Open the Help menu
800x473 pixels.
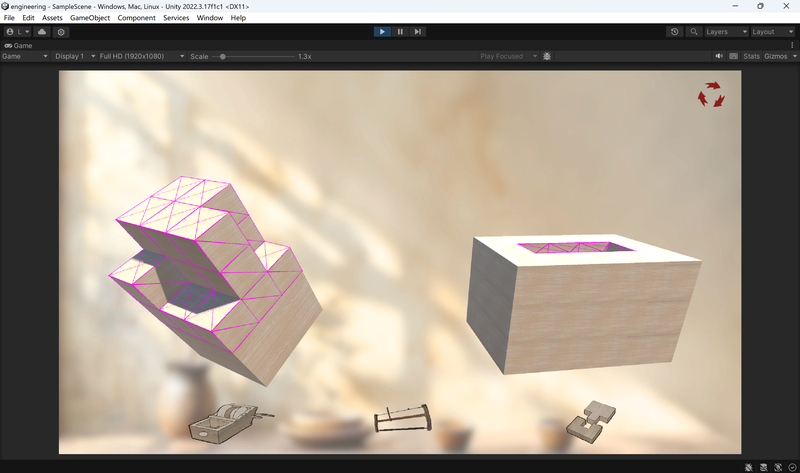coord(238,18)
